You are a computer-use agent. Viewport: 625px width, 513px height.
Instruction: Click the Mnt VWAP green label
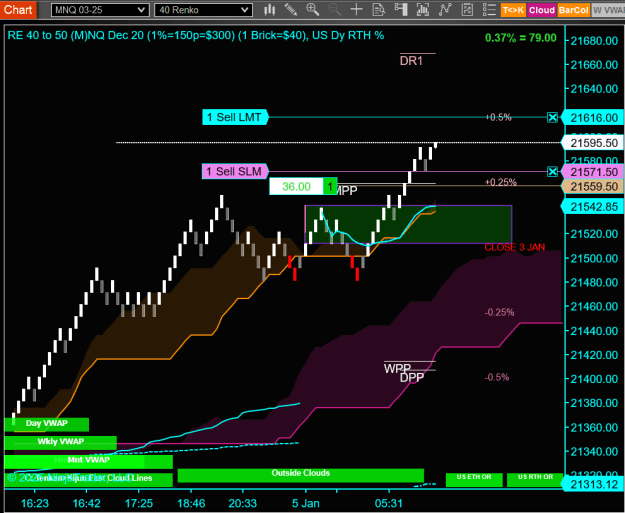pyautogui.click(x=88, y=460)
